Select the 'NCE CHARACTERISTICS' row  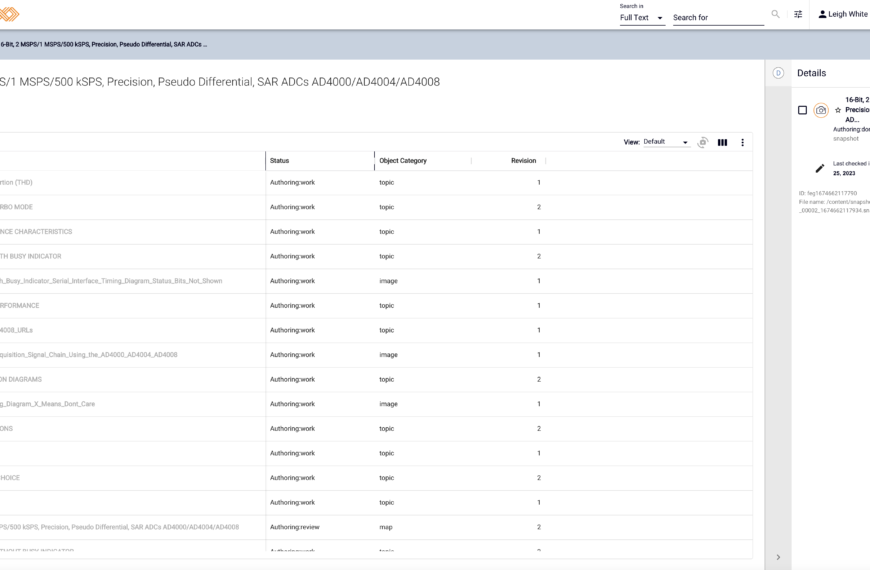pyautogui.click(x=376, y=231)
